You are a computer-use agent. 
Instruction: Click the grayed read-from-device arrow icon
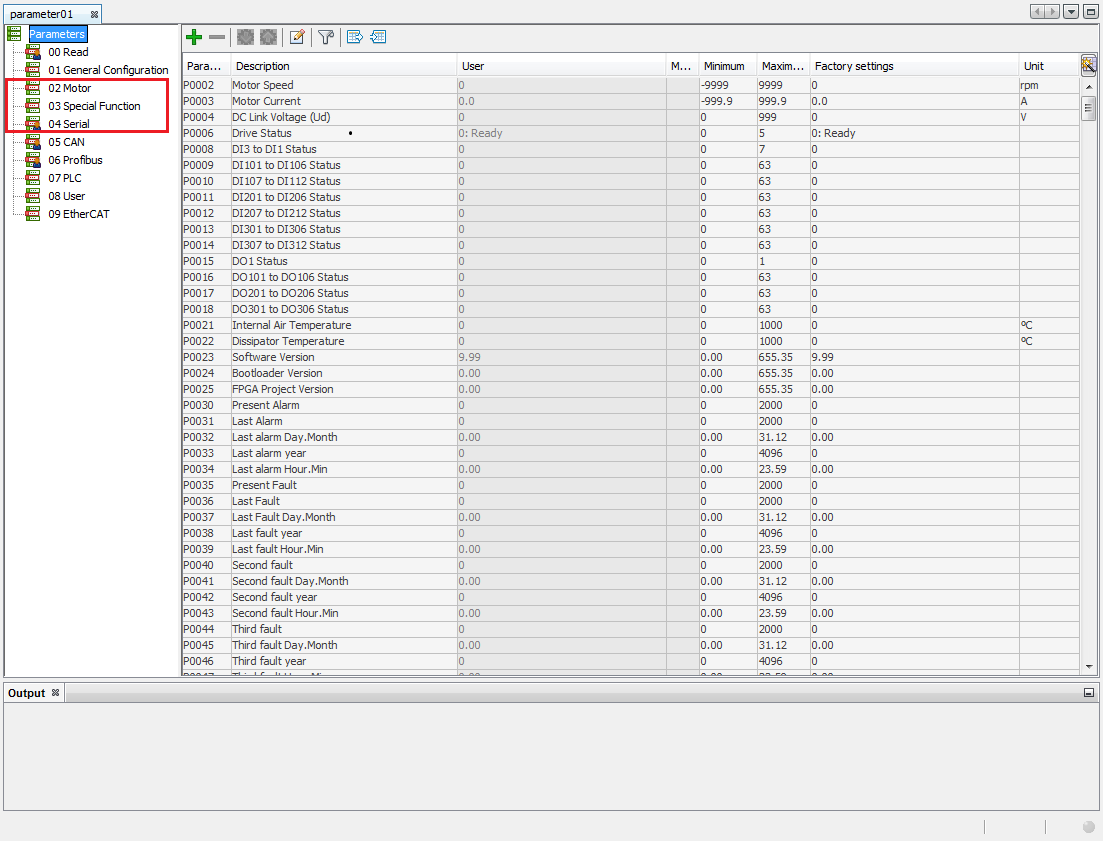(245, 37)
